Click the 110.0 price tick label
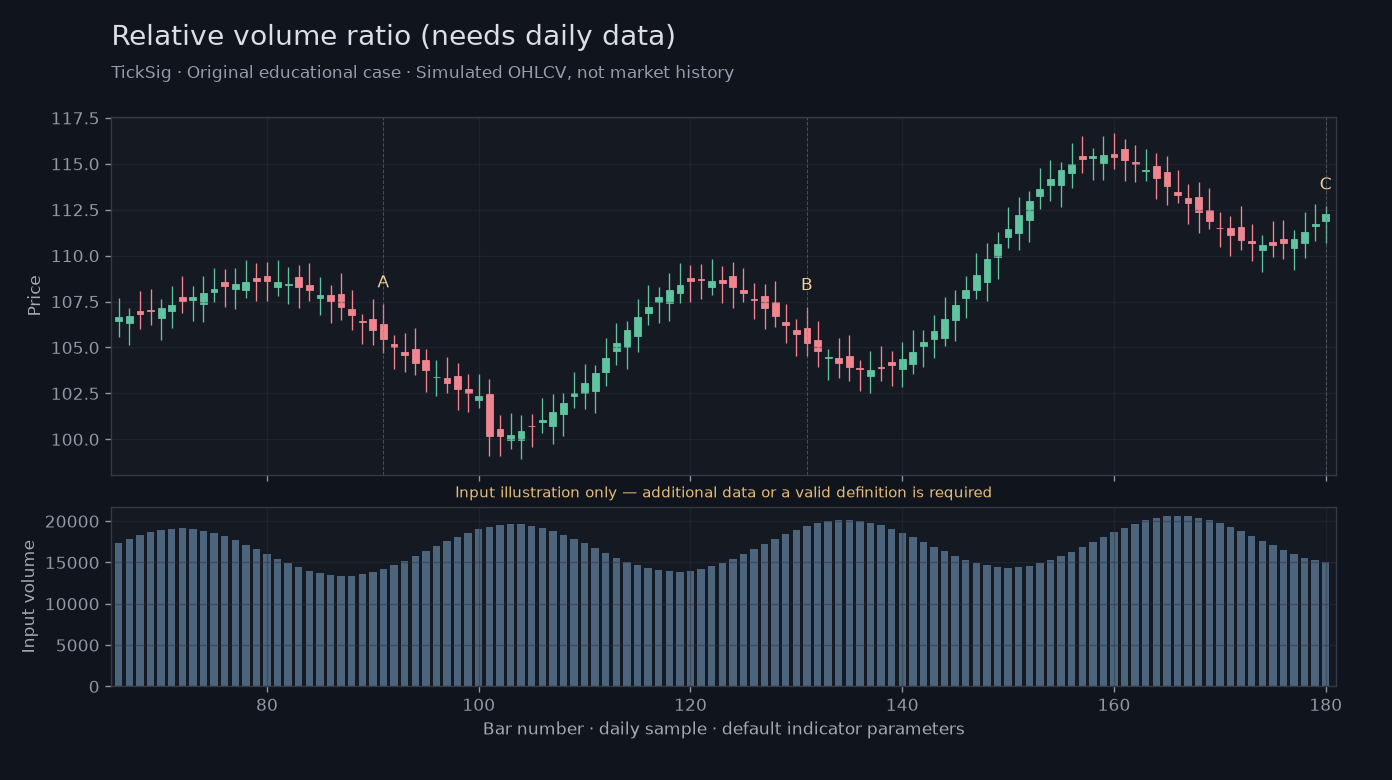 [x=75, y=257]
